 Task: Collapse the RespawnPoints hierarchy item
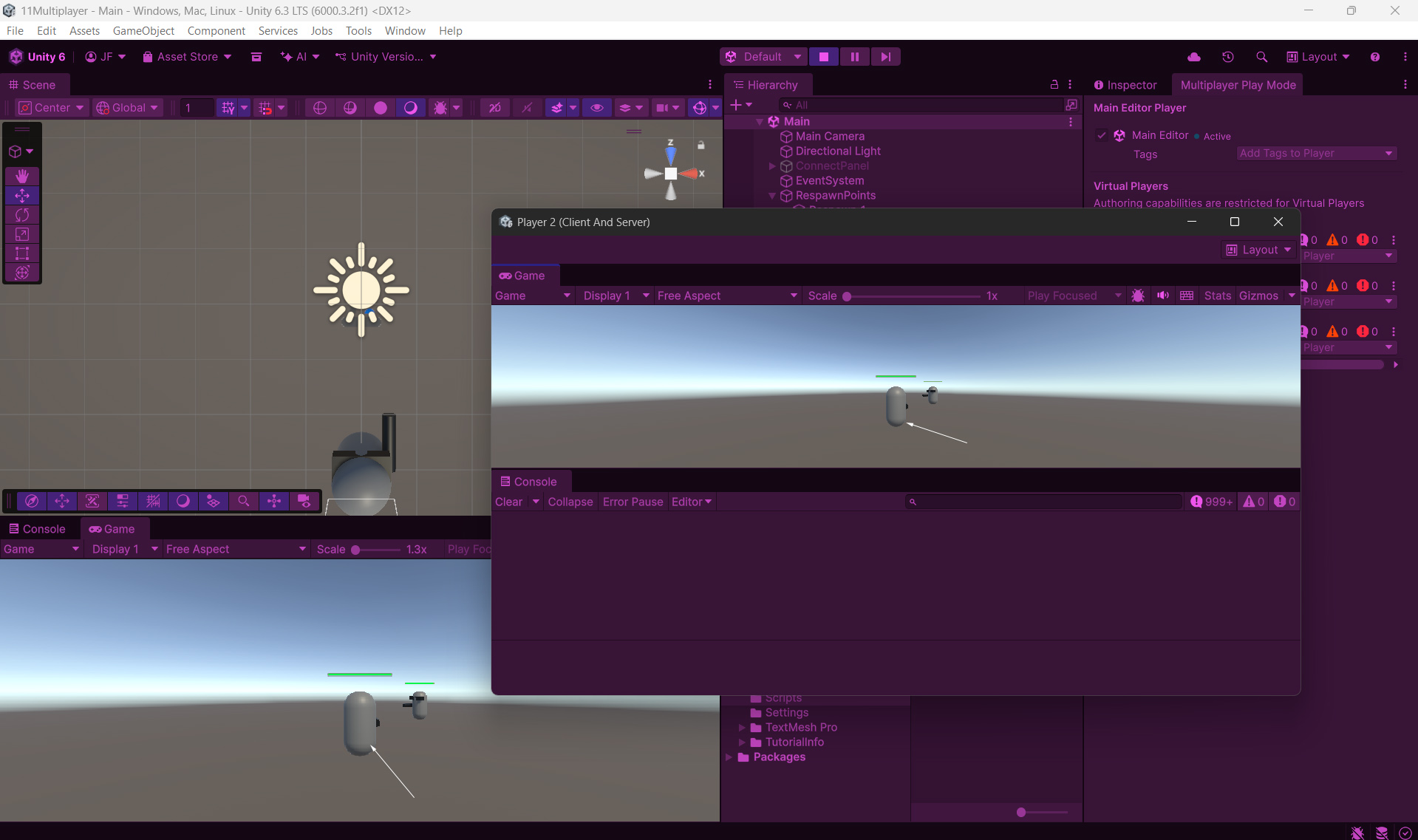tap(772, 196)
